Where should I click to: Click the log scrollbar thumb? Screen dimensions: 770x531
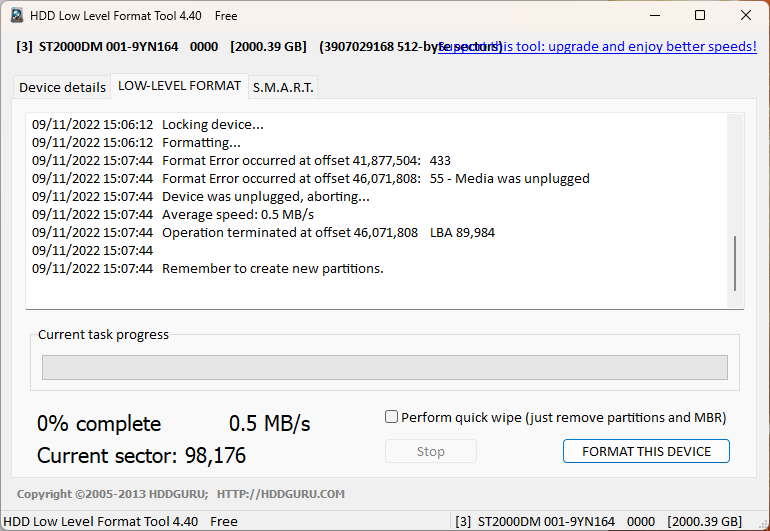[x=735, y=264]
